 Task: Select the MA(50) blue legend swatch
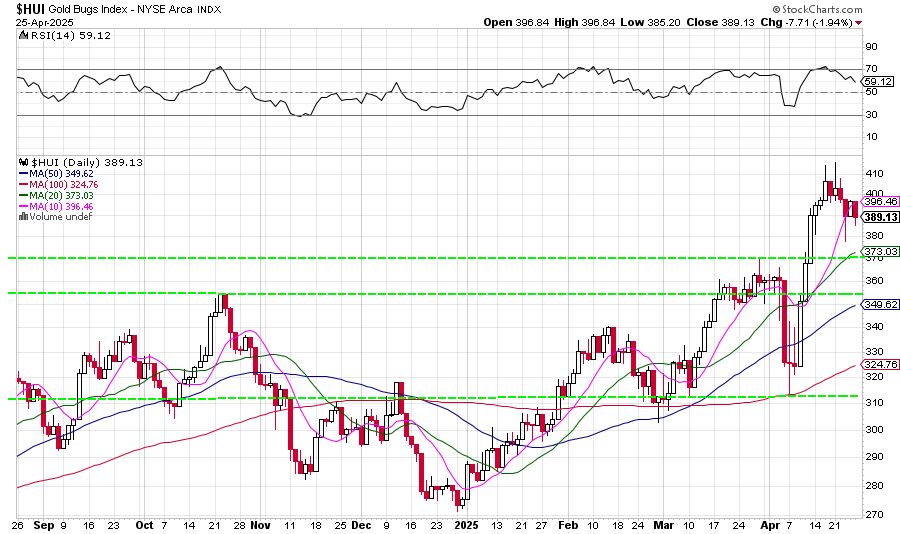click(24, 173)
